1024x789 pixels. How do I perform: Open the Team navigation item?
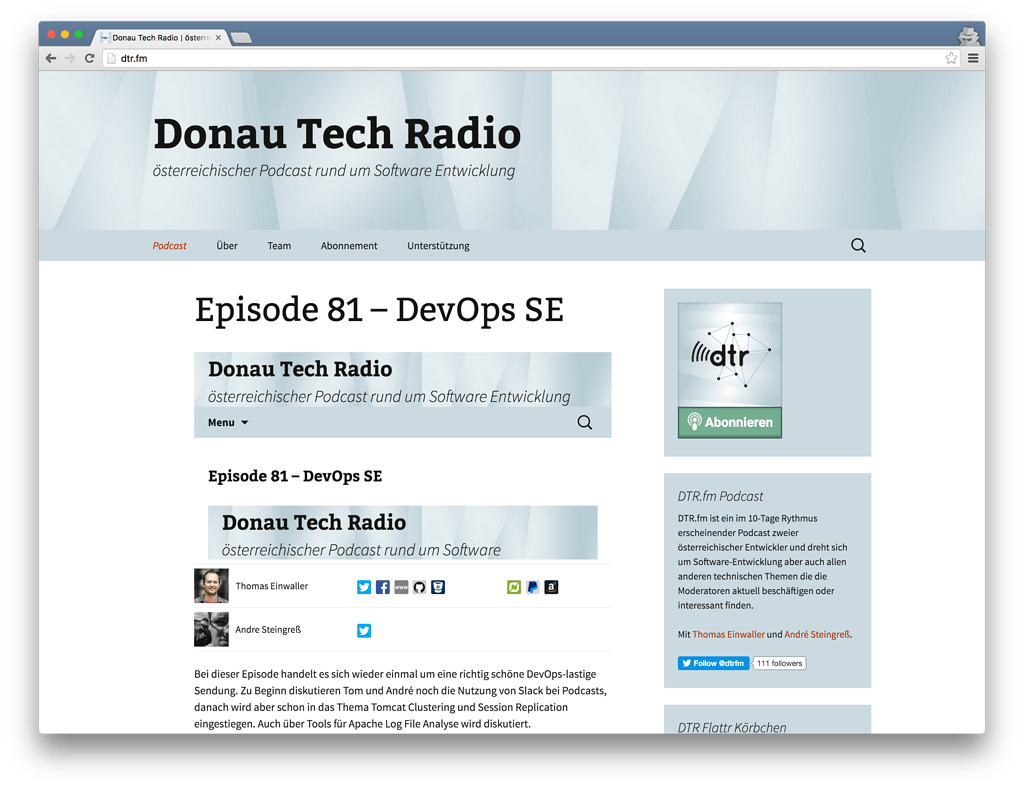pyautogui.click(x=279, y=245)
